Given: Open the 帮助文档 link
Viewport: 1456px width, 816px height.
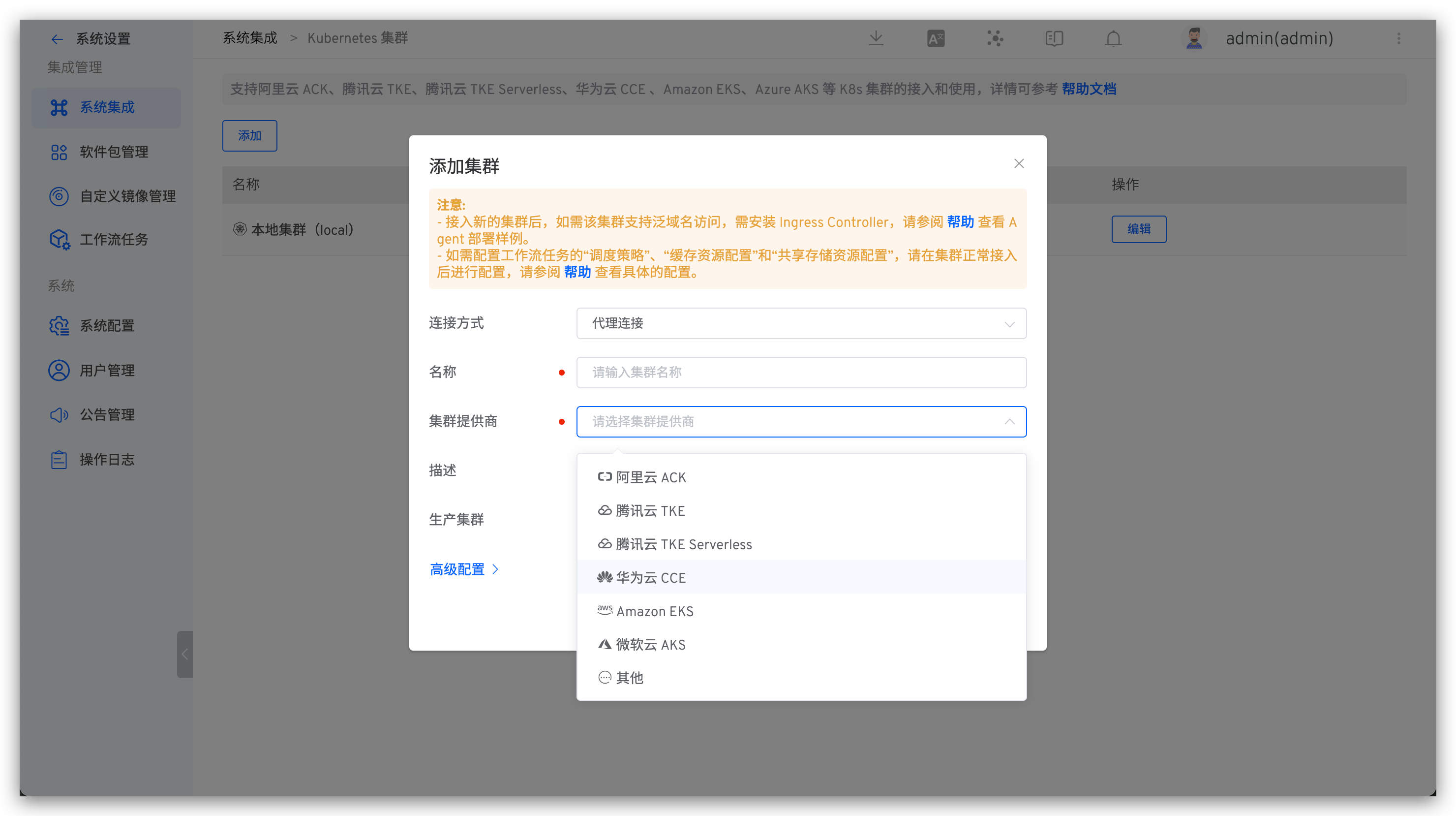Looking at the screenshot, I should [1089, 89].
